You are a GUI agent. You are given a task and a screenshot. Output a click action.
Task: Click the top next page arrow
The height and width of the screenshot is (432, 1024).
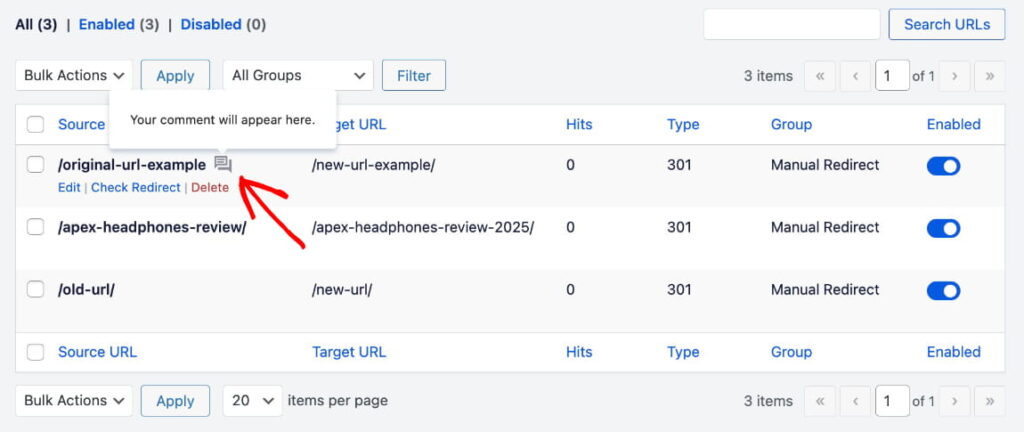[x=955, y=76]
